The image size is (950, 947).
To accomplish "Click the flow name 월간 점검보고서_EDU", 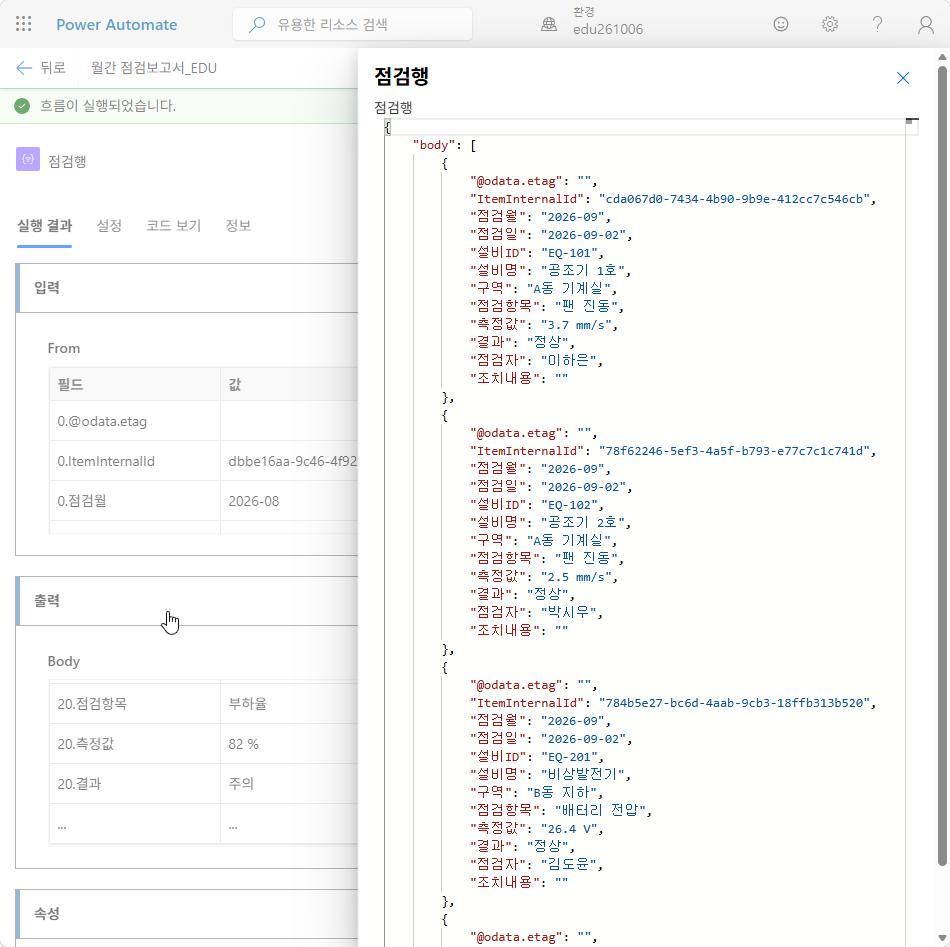I will 154,68.
